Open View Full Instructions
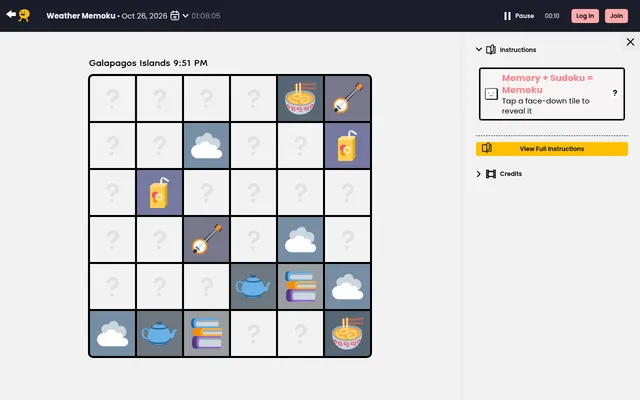Screen dimensions: 640x400 [552, 149]
